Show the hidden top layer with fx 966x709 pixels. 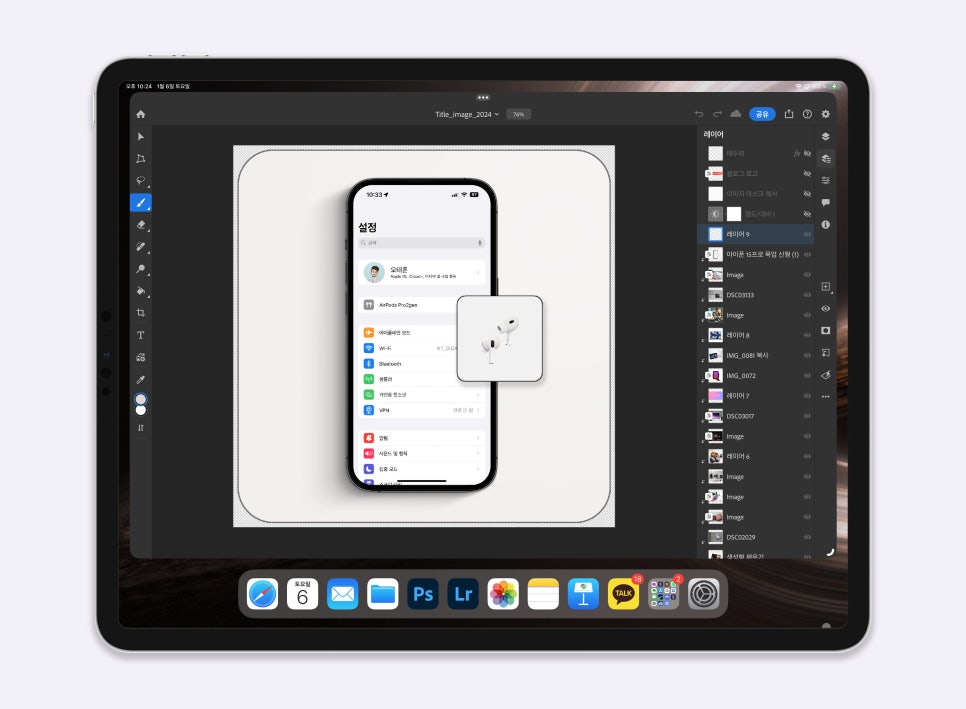(807, 153)
